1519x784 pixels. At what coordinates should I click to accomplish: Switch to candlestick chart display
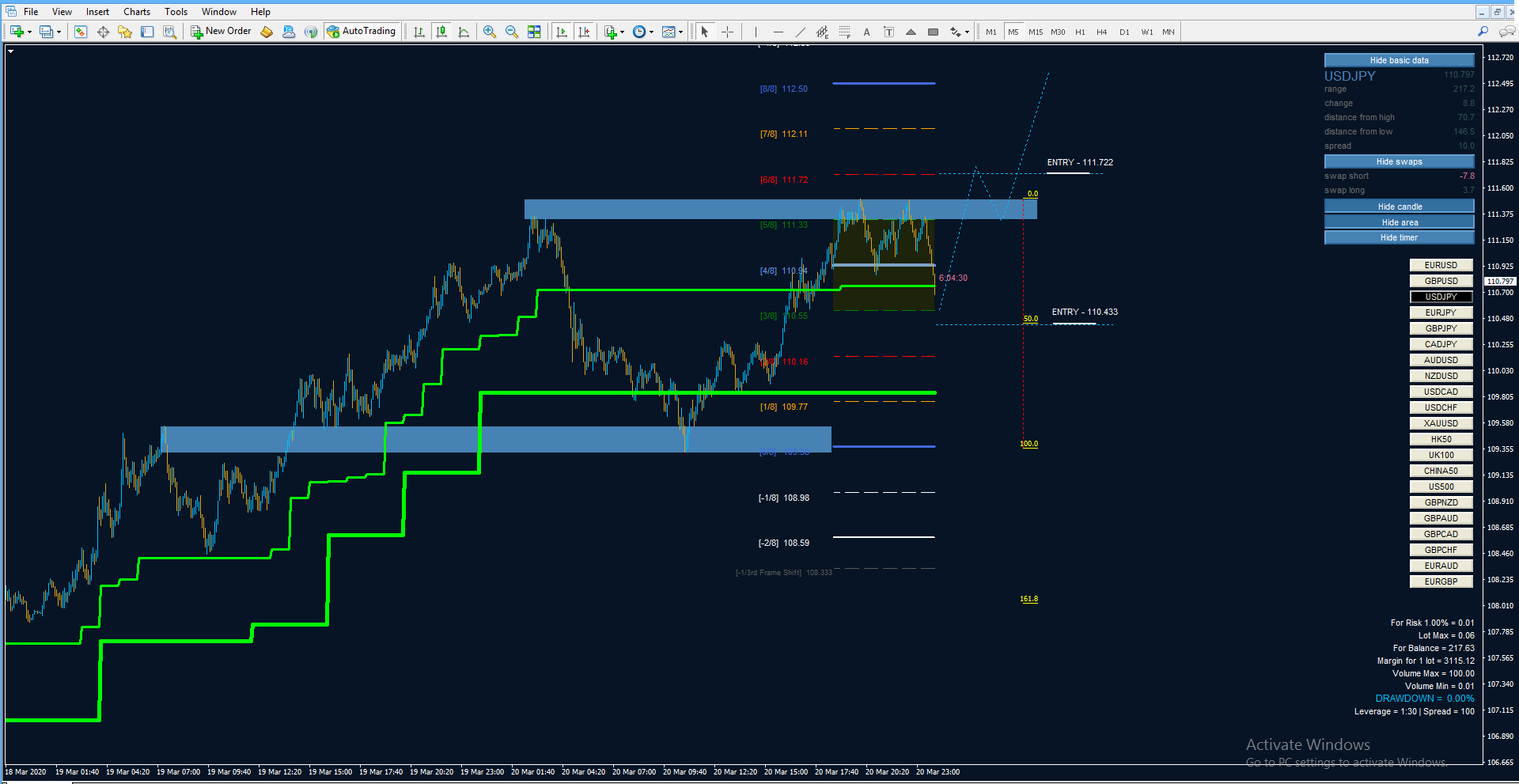point(441,32)
